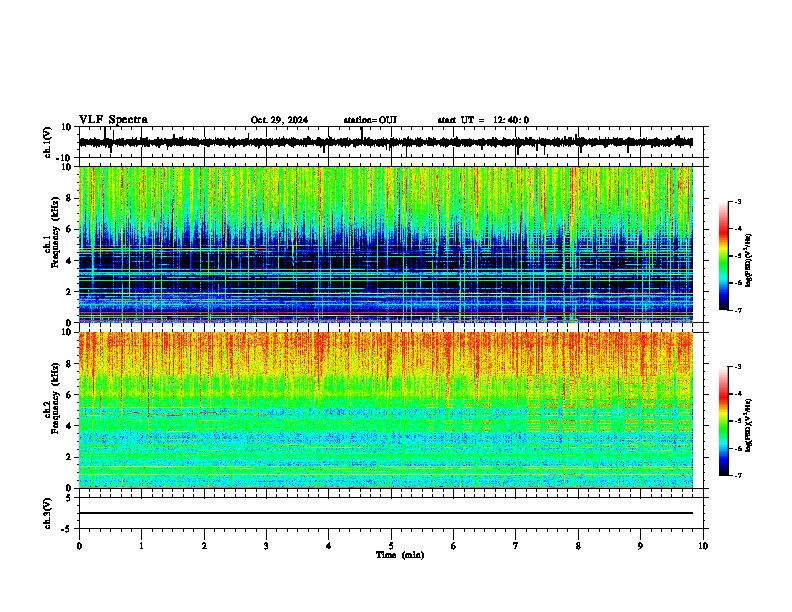Click the "-7" label on ch.2 color scale

[738, 475]
